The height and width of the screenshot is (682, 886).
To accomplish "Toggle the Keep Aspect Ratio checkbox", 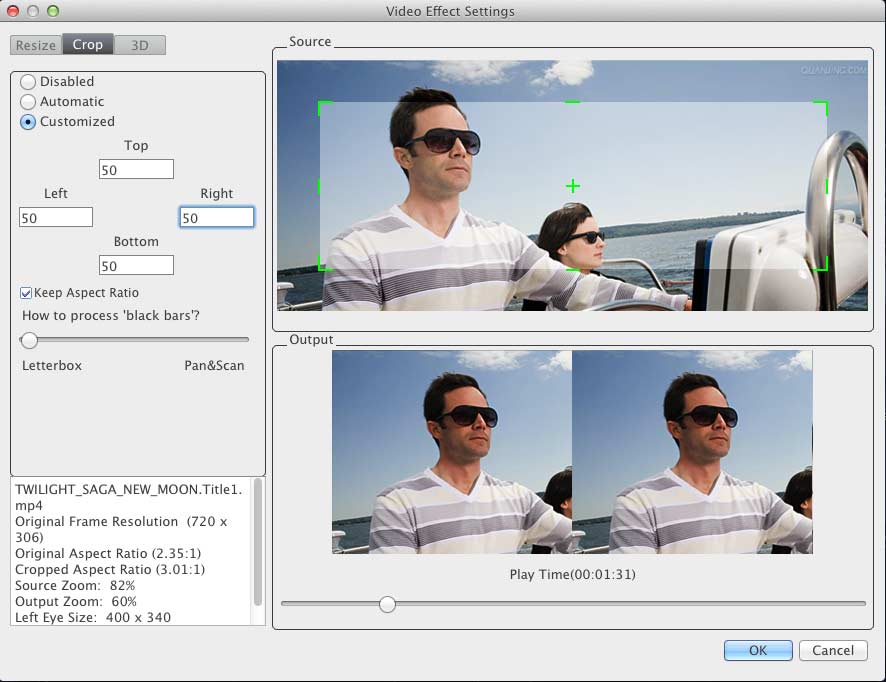I will pos(26,293).
